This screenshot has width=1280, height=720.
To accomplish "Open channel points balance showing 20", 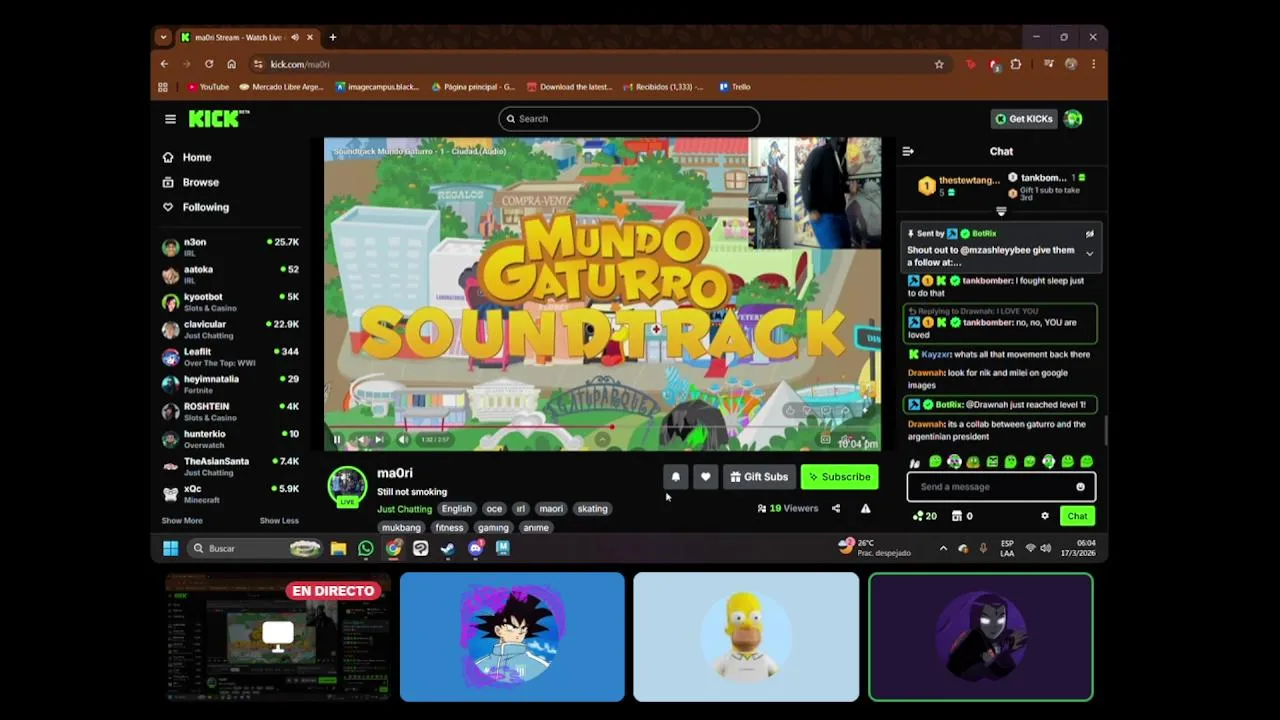I will 925,516.
